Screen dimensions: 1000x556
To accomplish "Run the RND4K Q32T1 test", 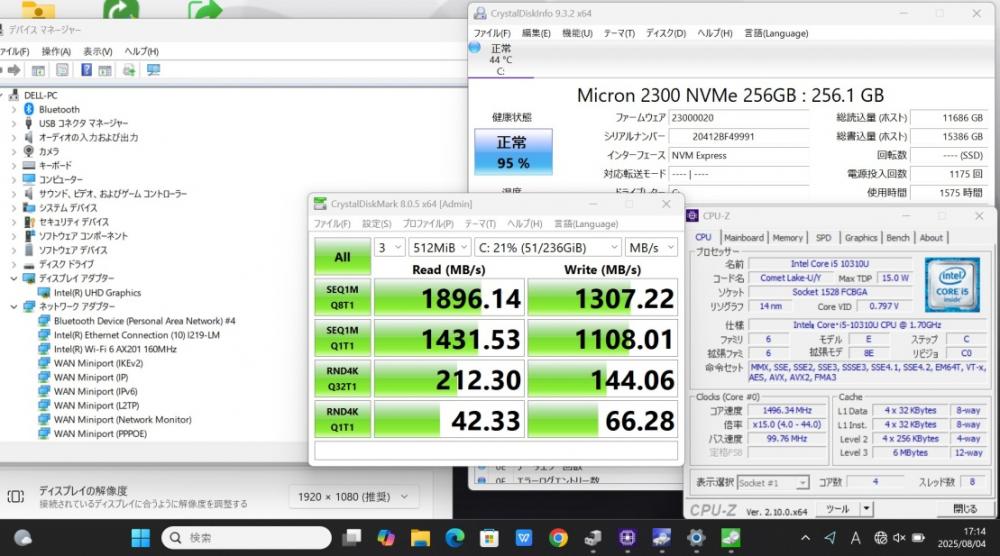I will pyautogui.click(x=342, y=379).
